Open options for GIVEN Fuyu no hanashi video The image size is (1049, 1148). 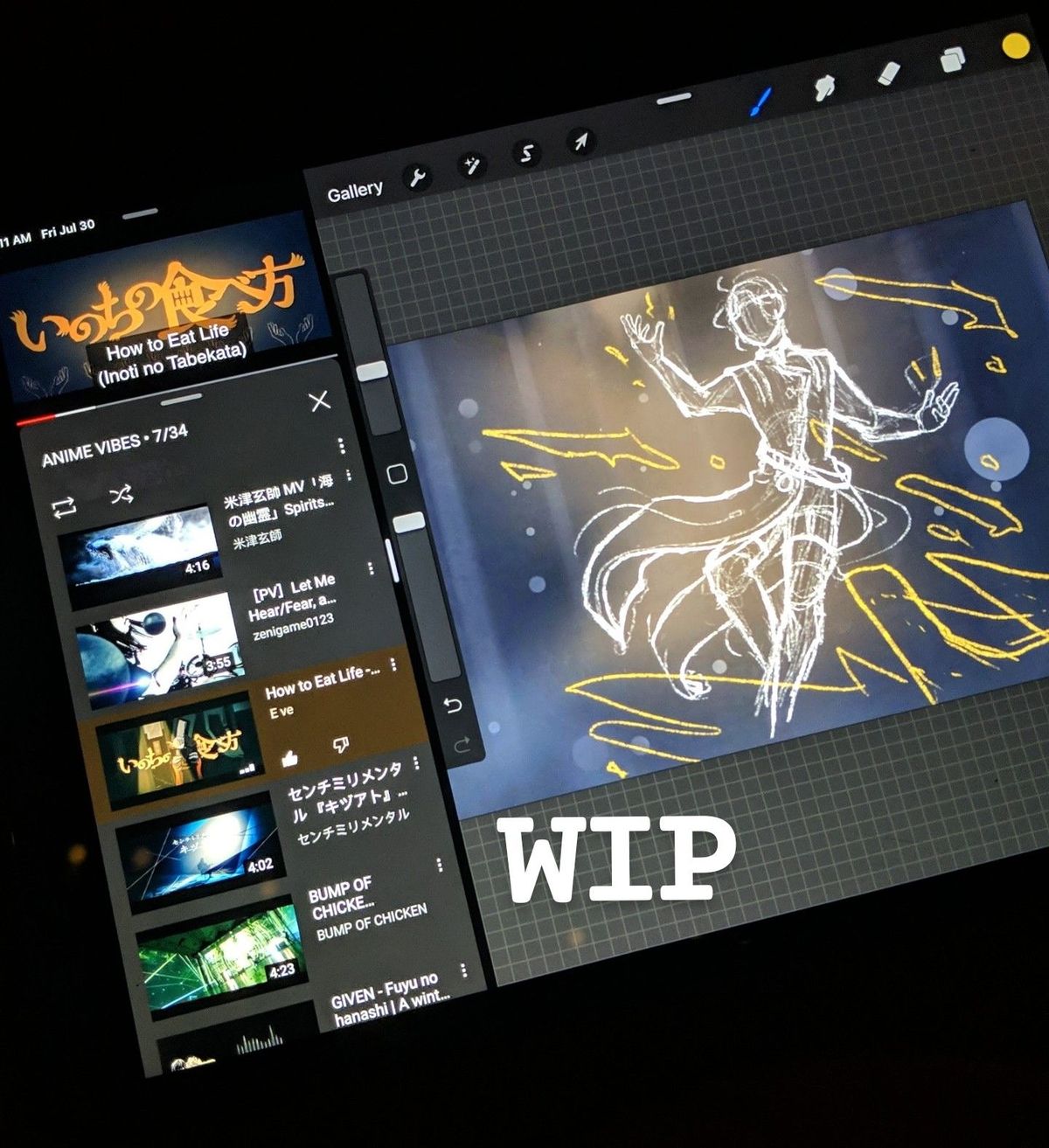[462, 971]
